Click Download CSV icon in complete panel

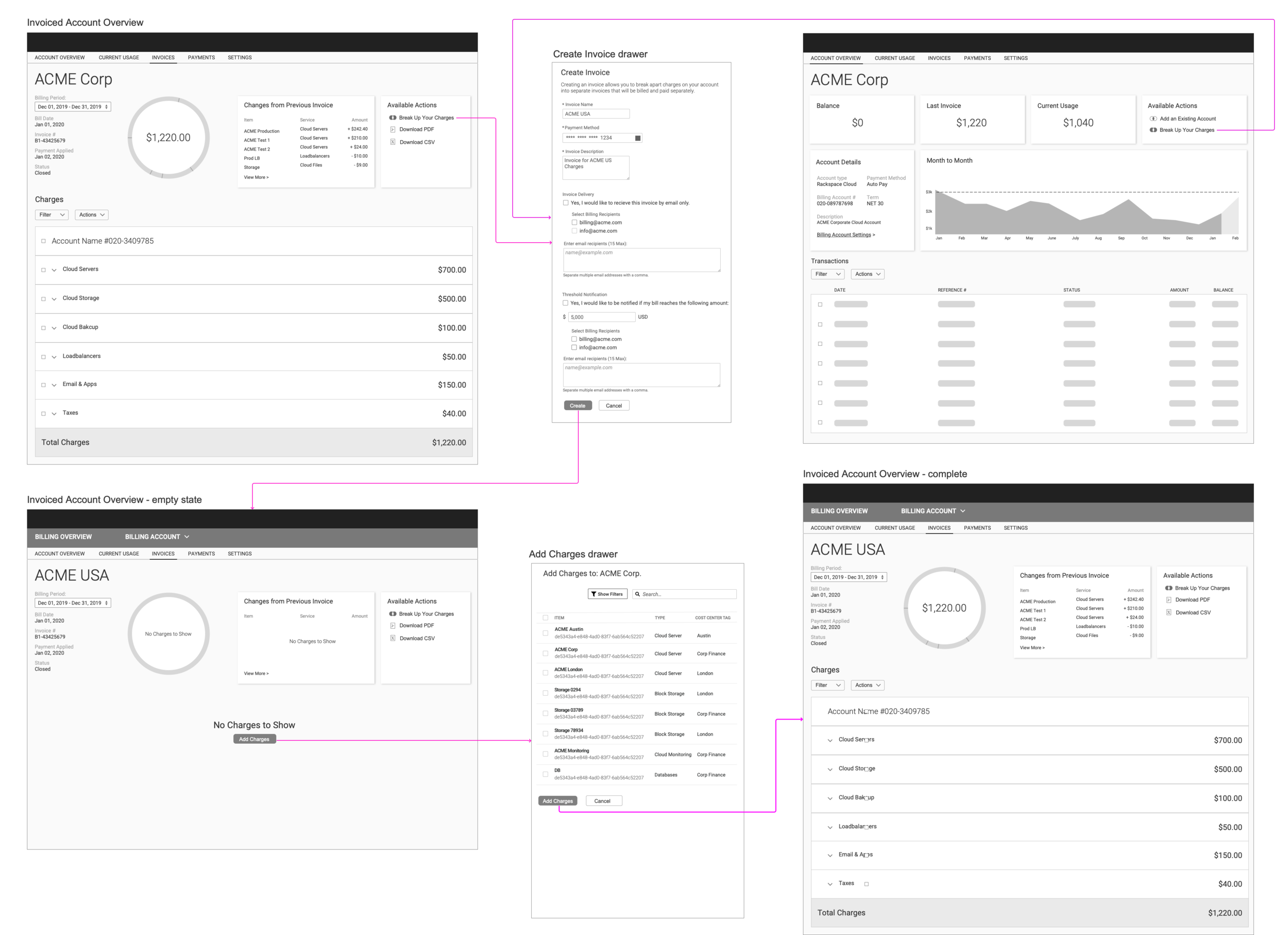click(x=1169, y=612)
